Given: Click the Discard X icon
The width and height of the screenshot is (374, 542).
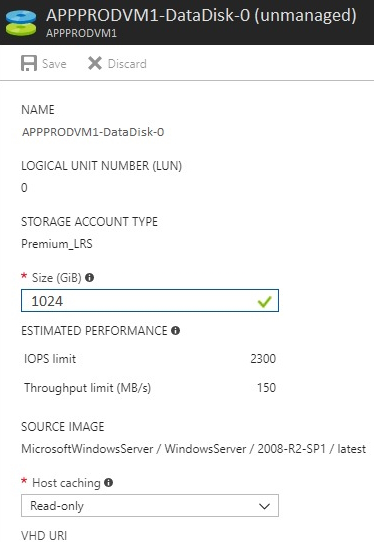Looking at the screenshot, I should coord(95,63).
